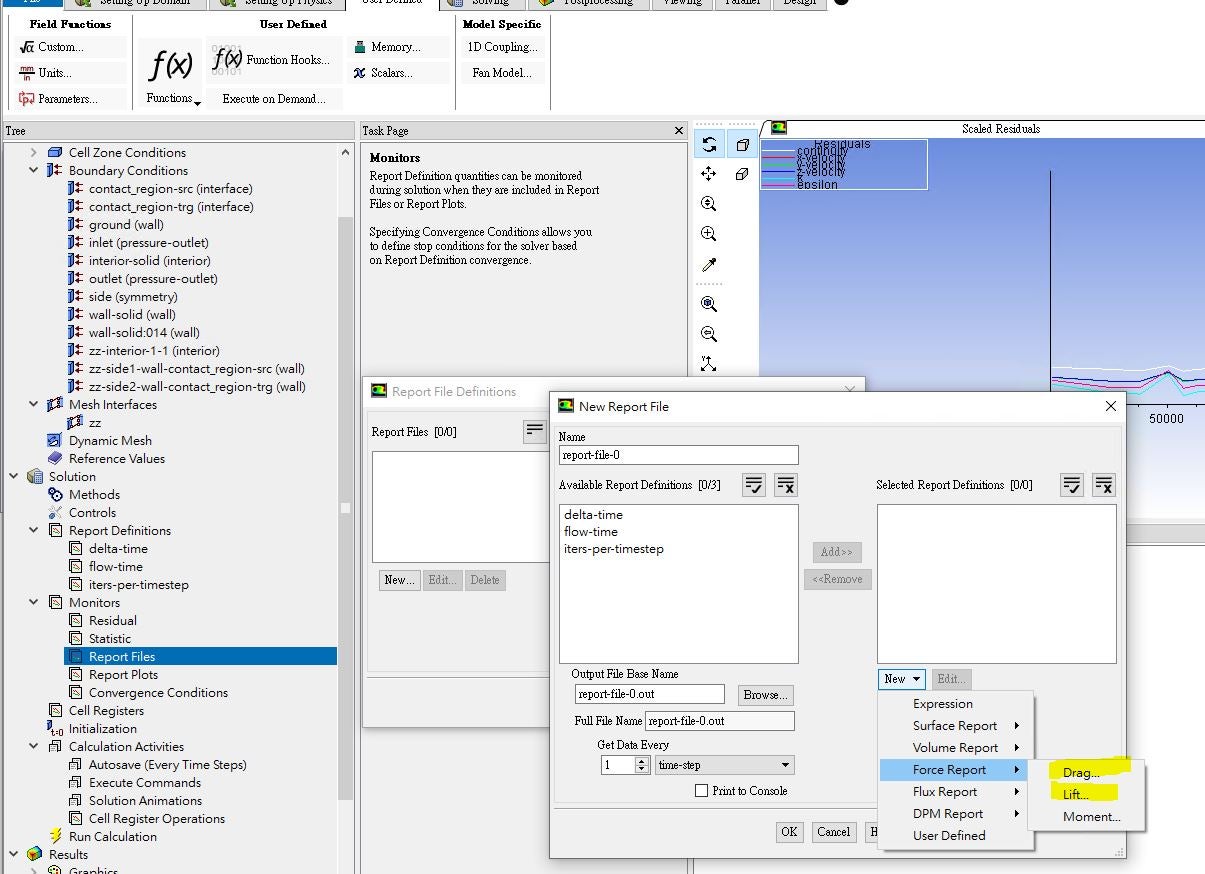Image resolution: width=1205 pixels, height=874 pixels.
Task: Click New in Report File Definitions window
Action: (399, 580)
